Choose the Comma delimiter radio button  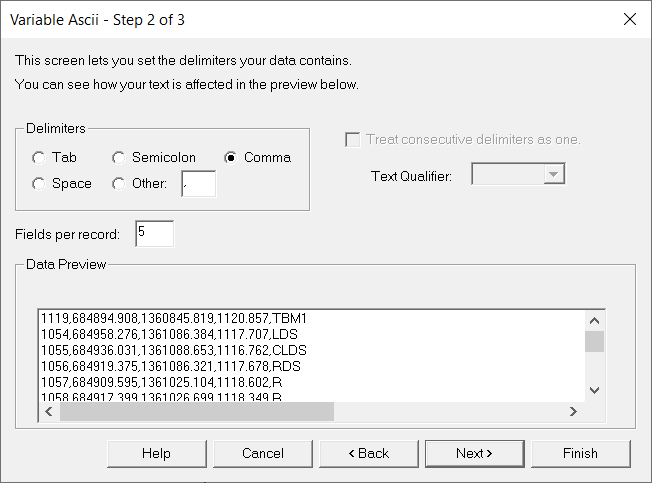231,157
